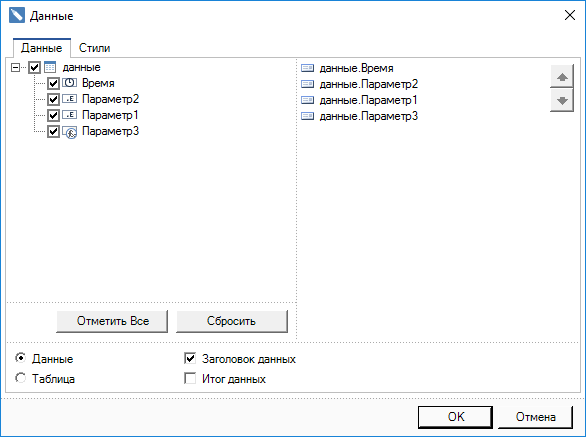Click the Параметр2 numeric field icon
This screenshot has width=586, height=437.
click(x=70, y=99)
